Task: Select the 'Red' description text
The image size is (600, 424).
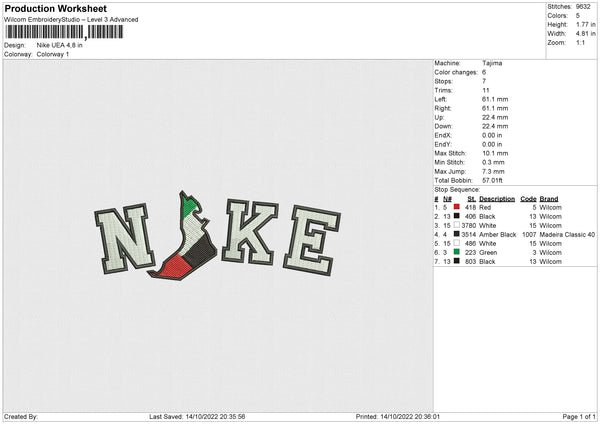Action: [485, 207]
